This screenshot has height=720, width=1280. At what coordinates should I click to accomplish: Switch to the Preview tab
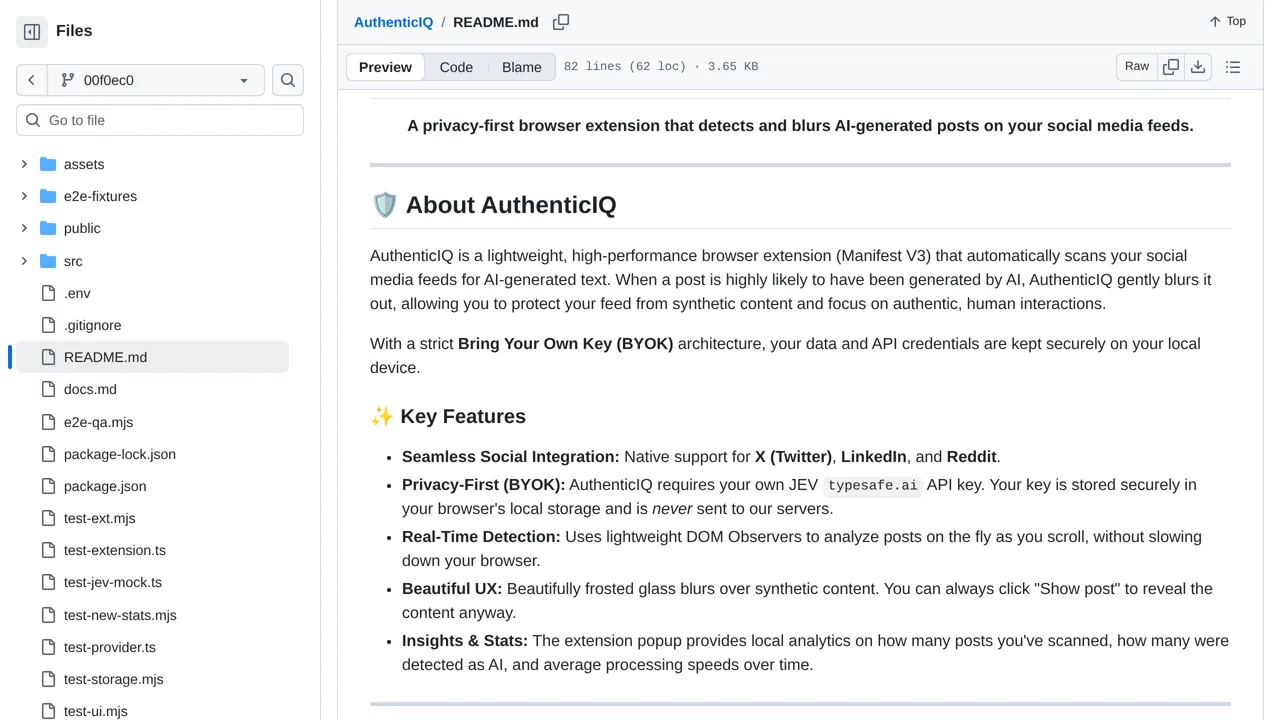pos(385,67)
